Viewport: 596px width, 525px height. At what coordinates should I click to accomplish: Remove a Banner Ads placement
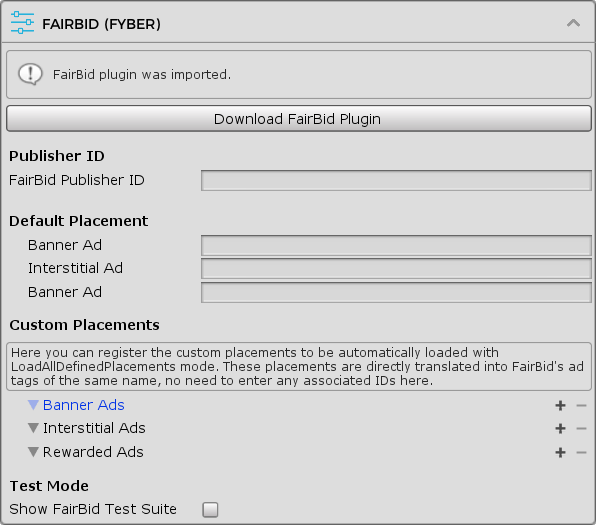pos(581,406)
